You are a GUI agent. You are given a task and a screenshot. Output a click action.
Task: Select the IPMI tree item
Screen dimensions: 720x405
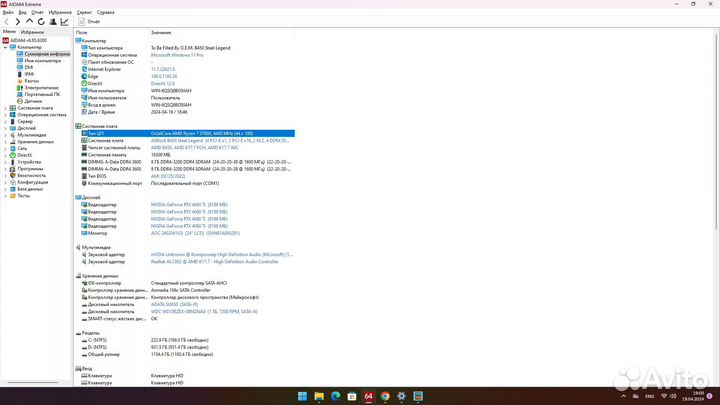coord(29,74)
